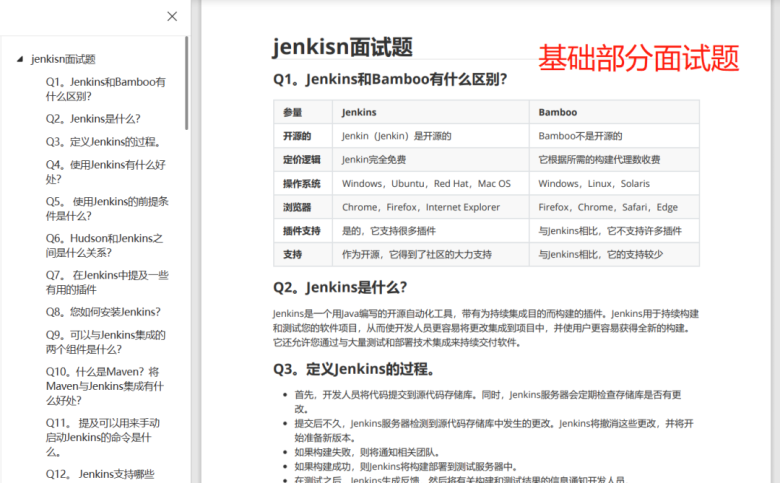This screenshot has width=780, height=483.
Task: Collapse the jenkisn面试题 outline root
Action: (x=20, y=59)
